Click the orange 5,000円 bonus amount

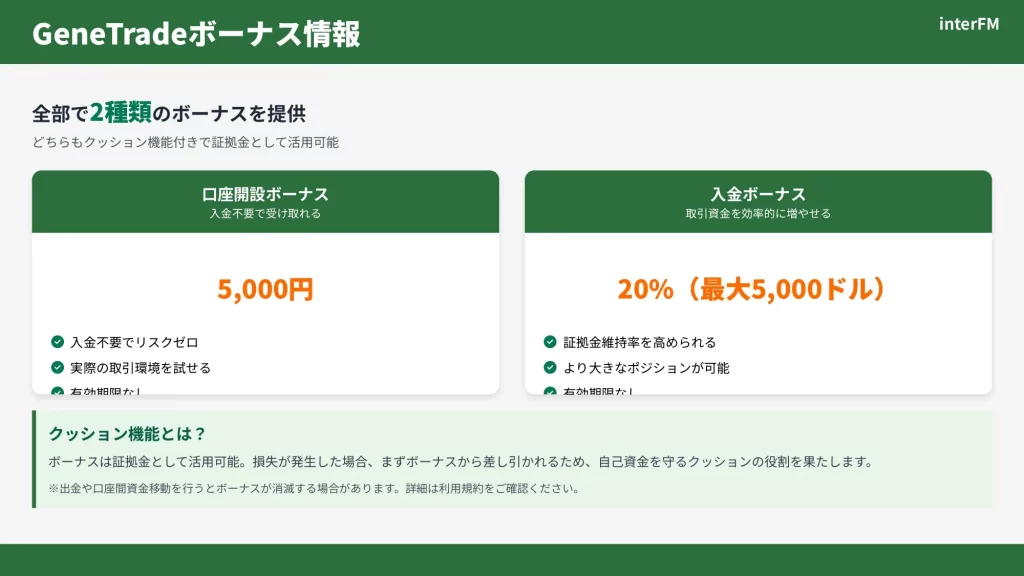[265, 290]
